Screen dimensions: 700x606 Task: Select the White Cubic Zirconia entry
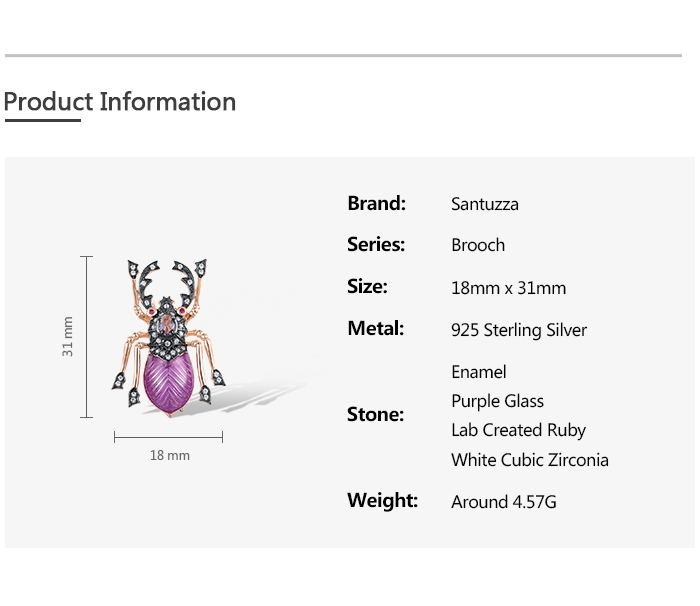529,460
